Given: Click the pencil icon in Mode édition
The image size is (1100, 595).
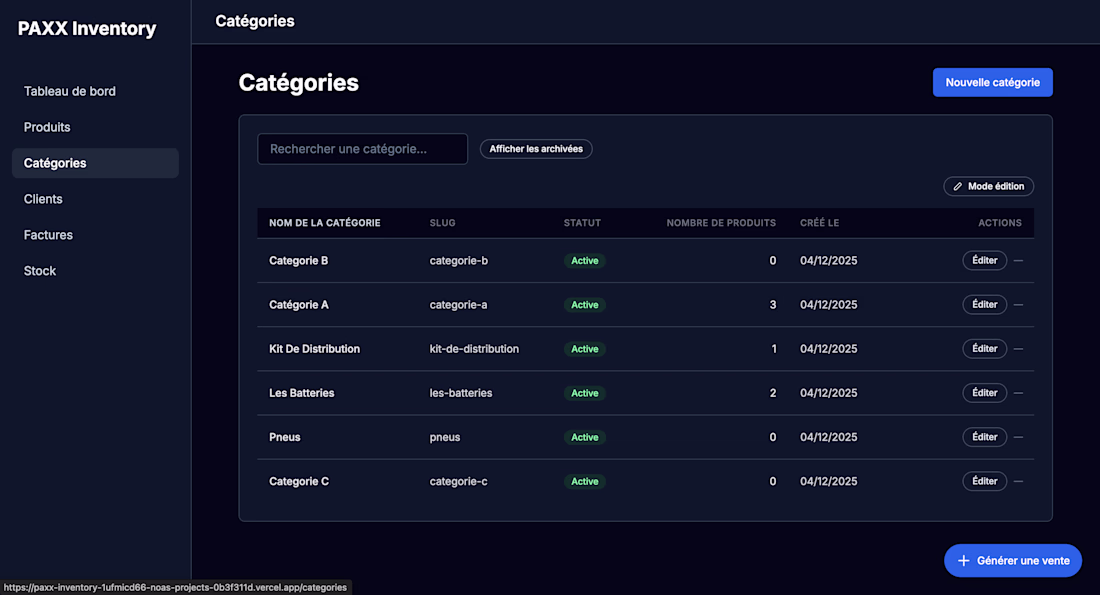Looking at the screenshot, I should (958, 187).
